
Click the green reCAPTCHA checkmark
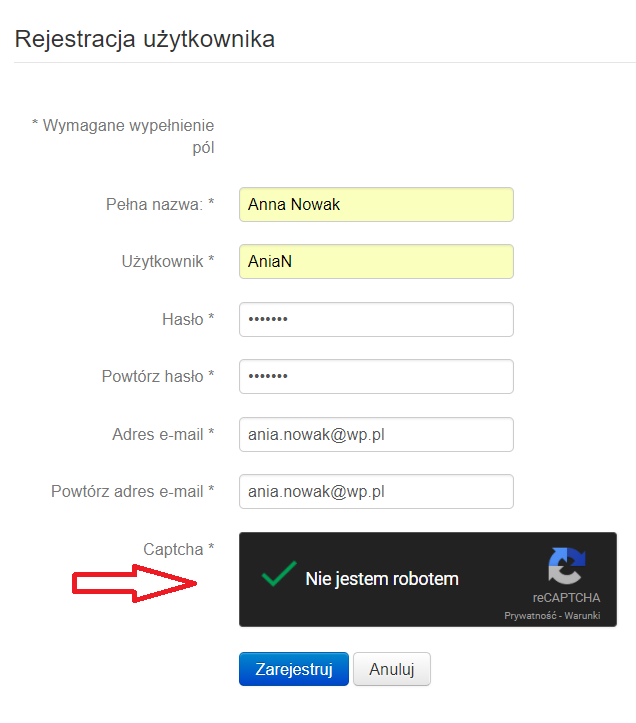point(279,574)
